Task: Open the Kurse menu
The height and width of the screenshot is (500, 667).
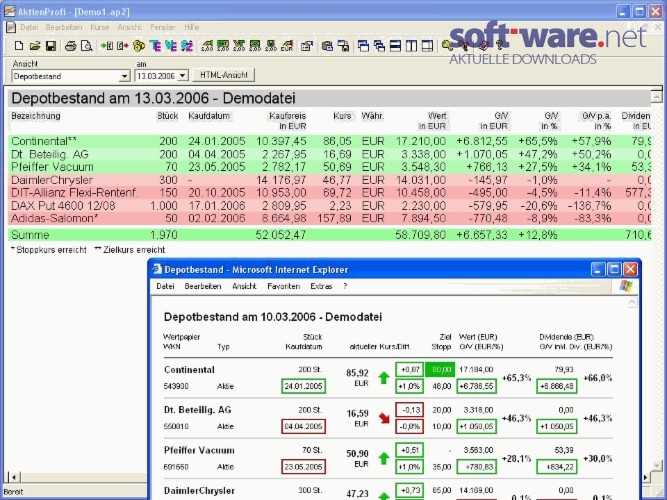Action: (100, 27)
